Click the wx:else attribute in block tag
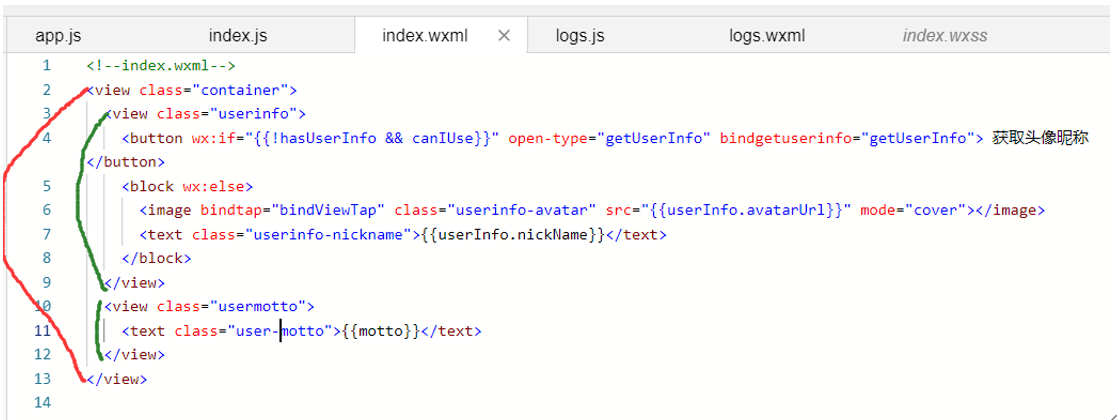Screen dimensions: 1118x420 213,187
